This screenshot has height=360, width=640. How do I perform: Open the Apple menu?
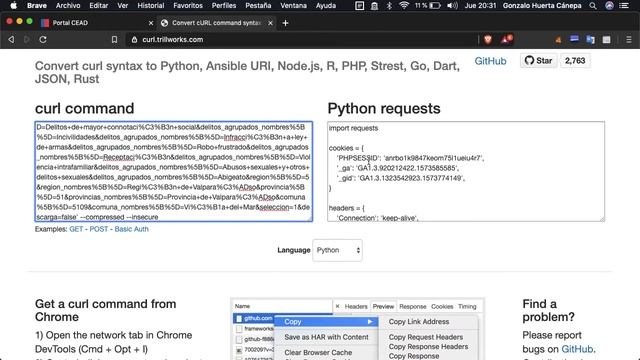click(13, 6)
